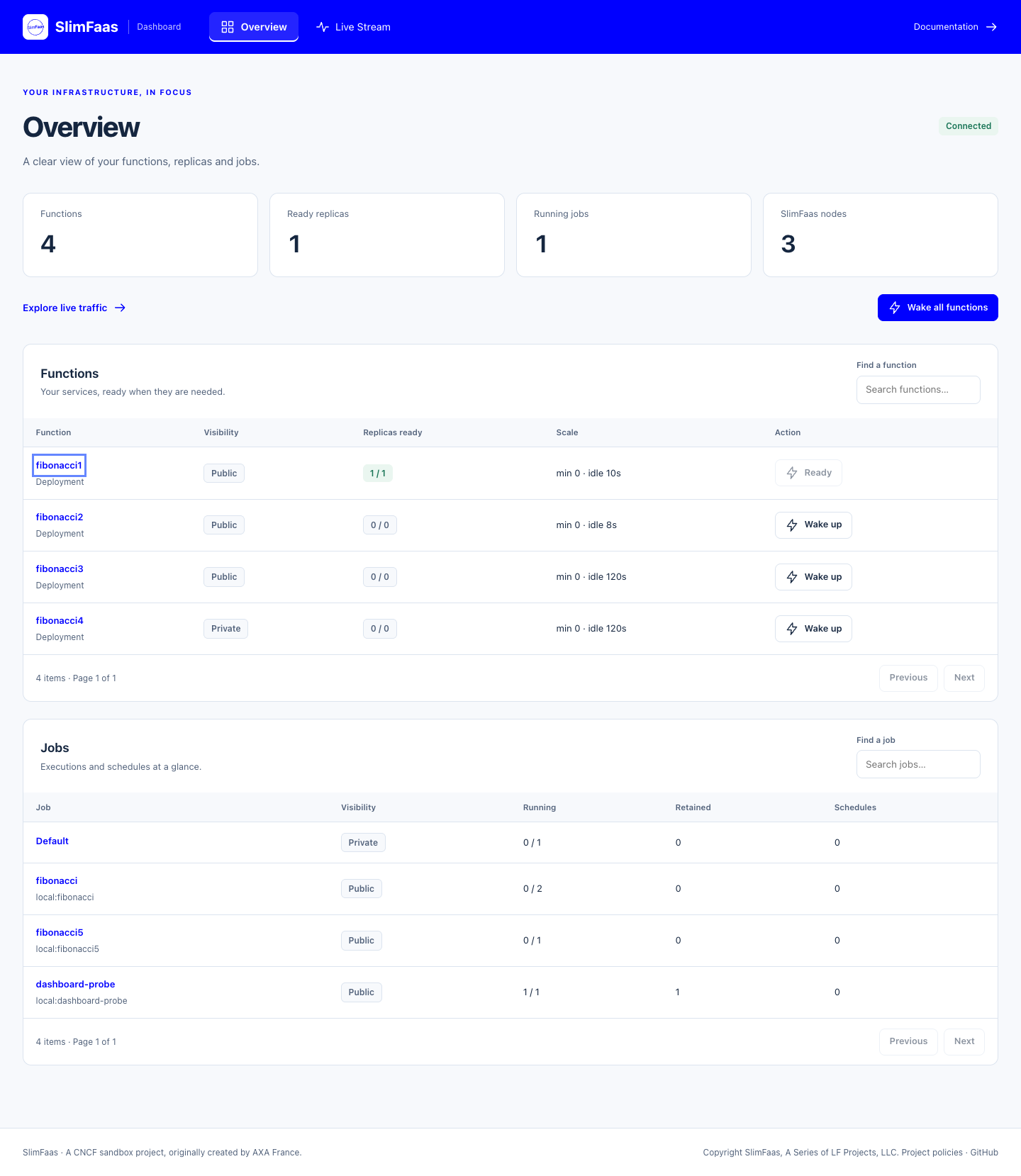Wake up the fibonacci2 function
The image size is (1021, 1176).
(813, 525)
